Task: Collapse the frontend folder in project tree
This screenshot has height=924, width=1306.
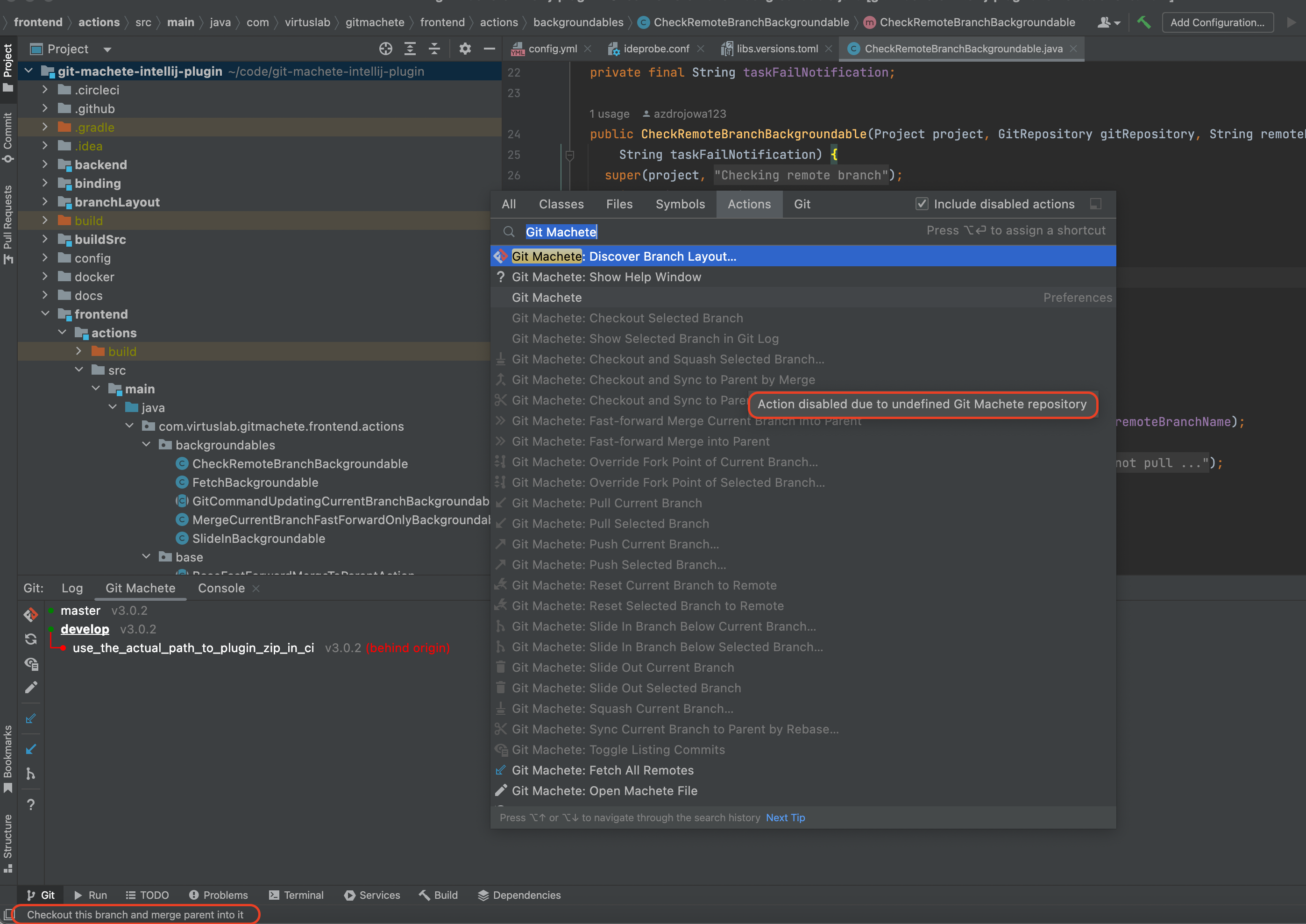Action: coord(45,314)
